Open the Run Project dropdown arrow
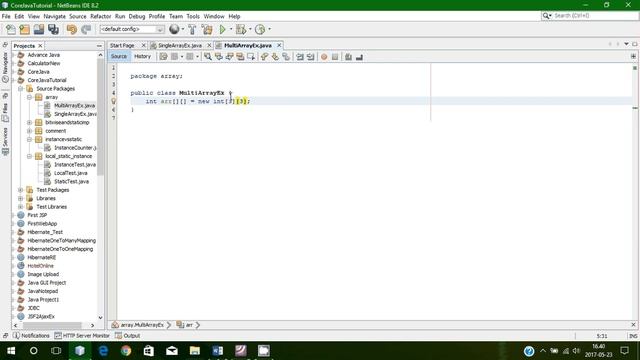Image resolution: width=640 pixels, height=360 pixels. pyautogui.click(x=231, y=29)
